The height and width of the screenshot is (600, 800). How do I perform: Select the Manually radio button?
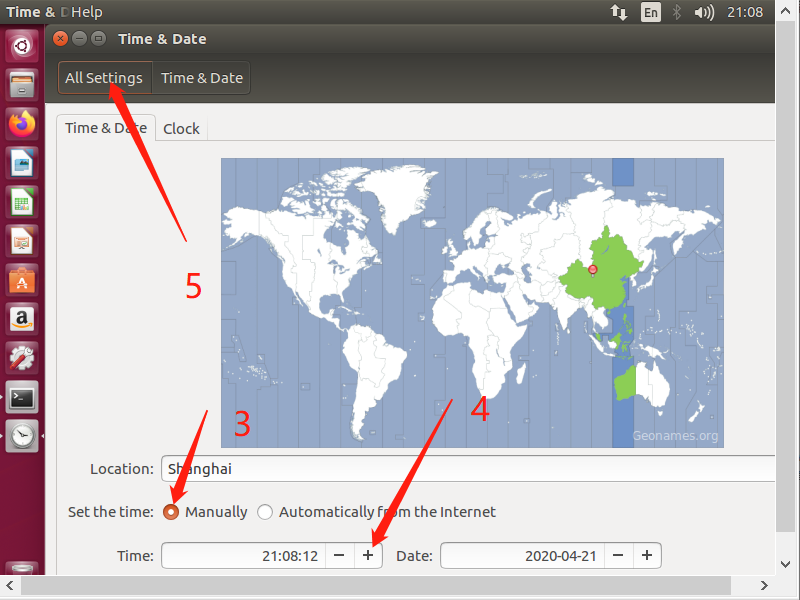(x=171, y=511)
